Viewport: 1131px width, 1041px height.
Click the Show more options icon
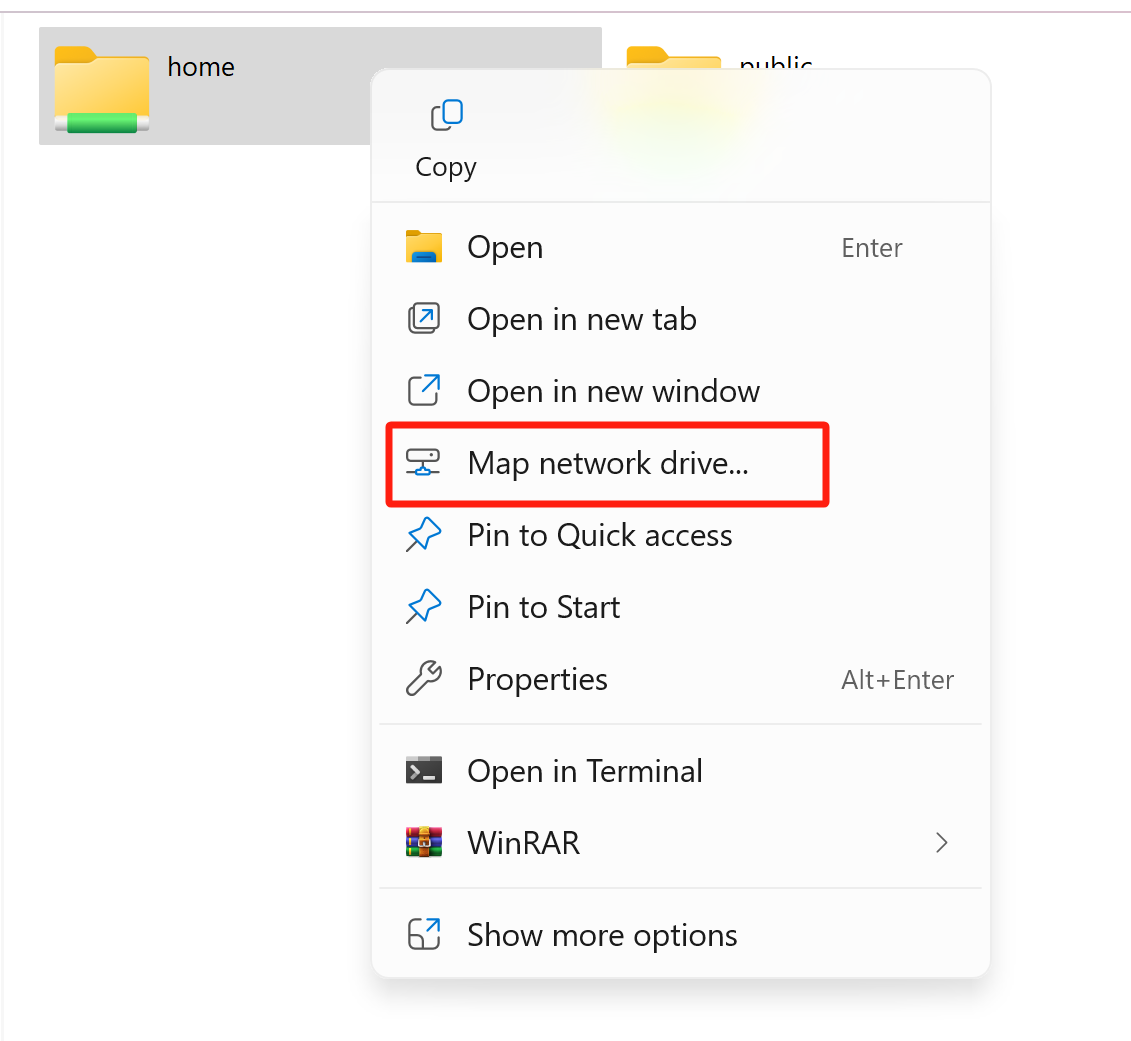coord(424,935)
